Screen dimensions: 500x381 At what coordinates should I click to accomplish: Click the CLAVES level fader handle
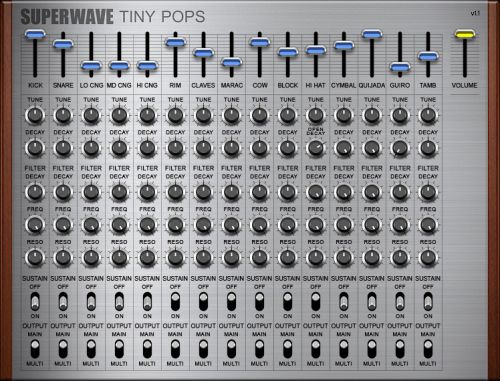click(x=203, y=53)
